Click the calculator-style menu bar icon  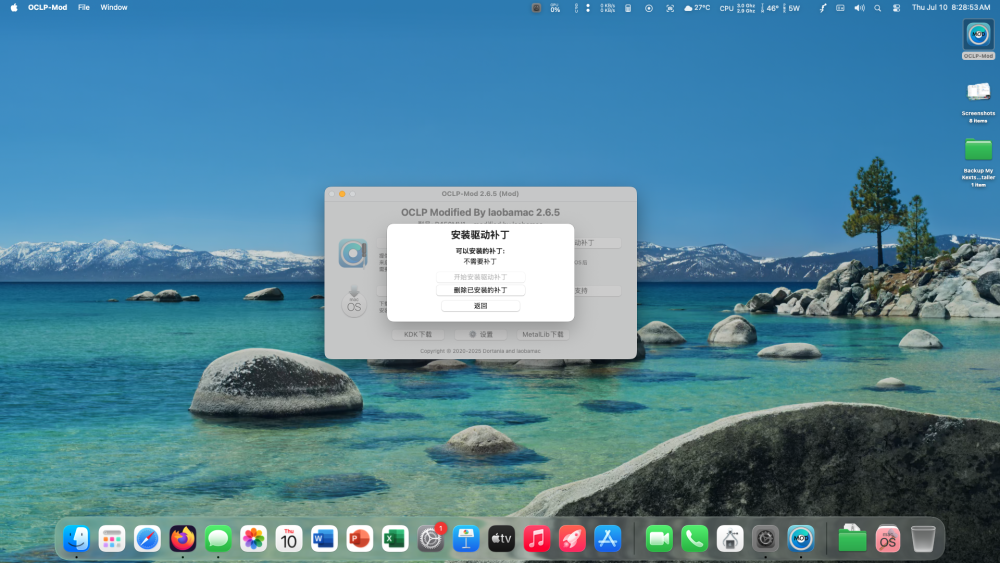click(628, 8)
